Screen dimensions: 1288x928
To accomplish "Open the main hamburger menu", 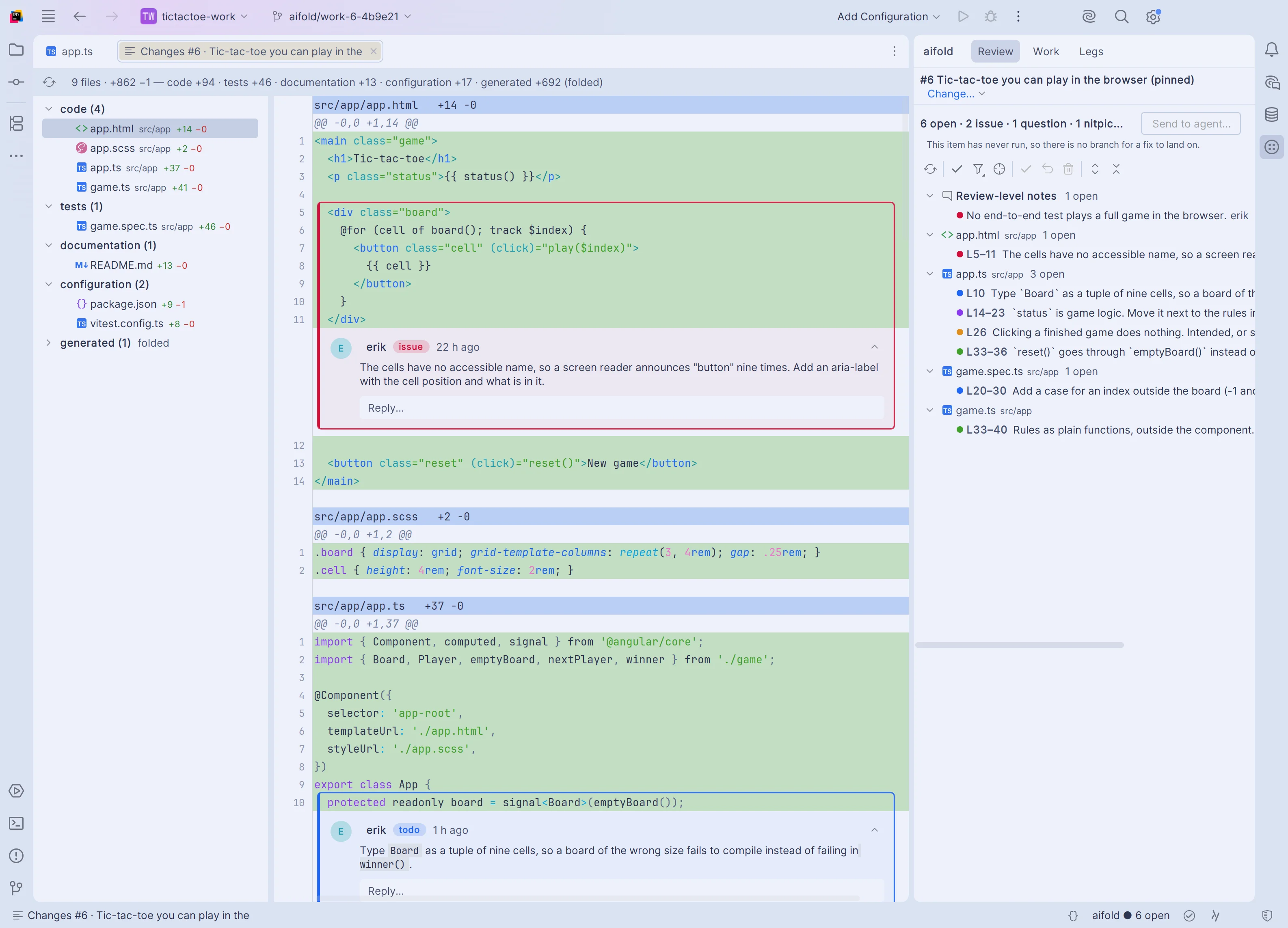I will 48,17.
